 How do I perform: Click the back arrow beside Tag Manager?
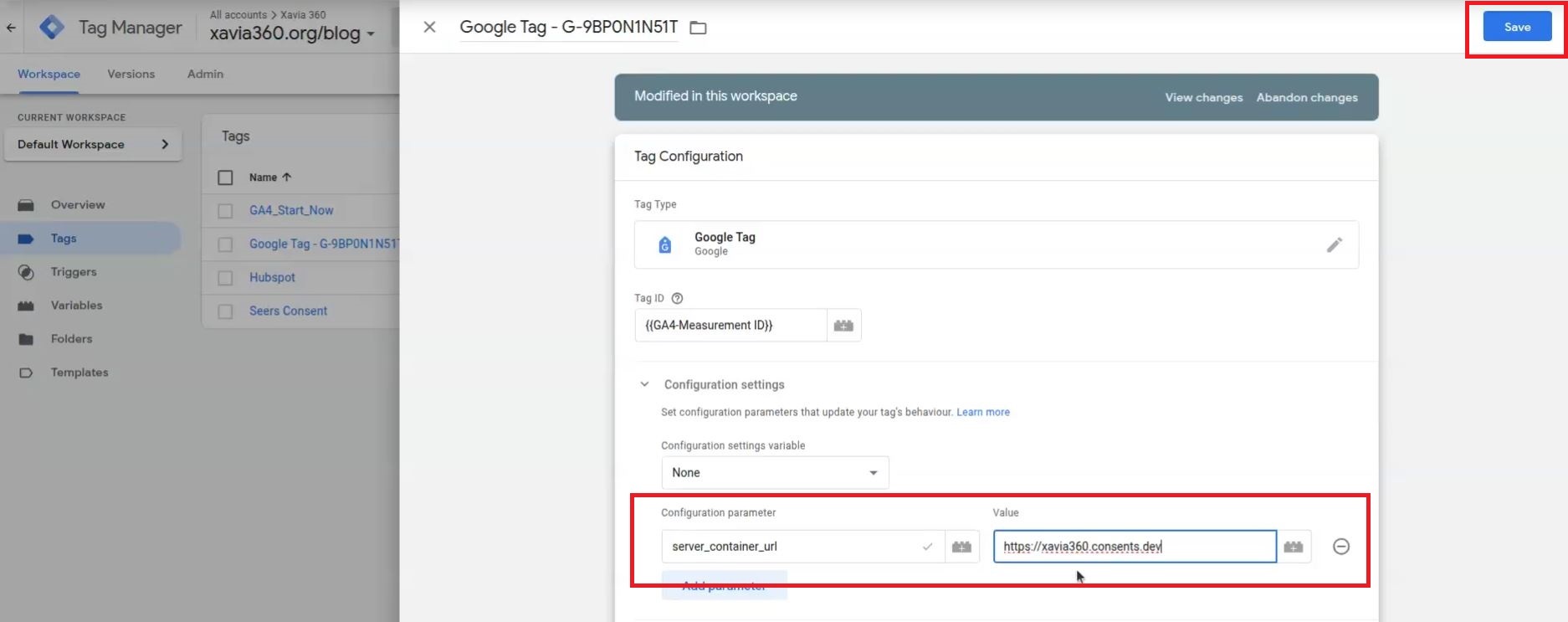coord(11,28)
